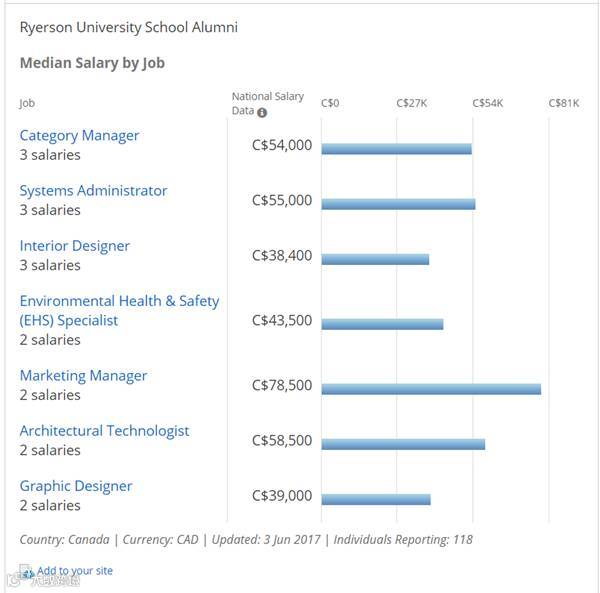This screenshot has width=600, height=593.
Task: Select the Category Manager C$54,000 bar
Action: [x=396, y=149]
